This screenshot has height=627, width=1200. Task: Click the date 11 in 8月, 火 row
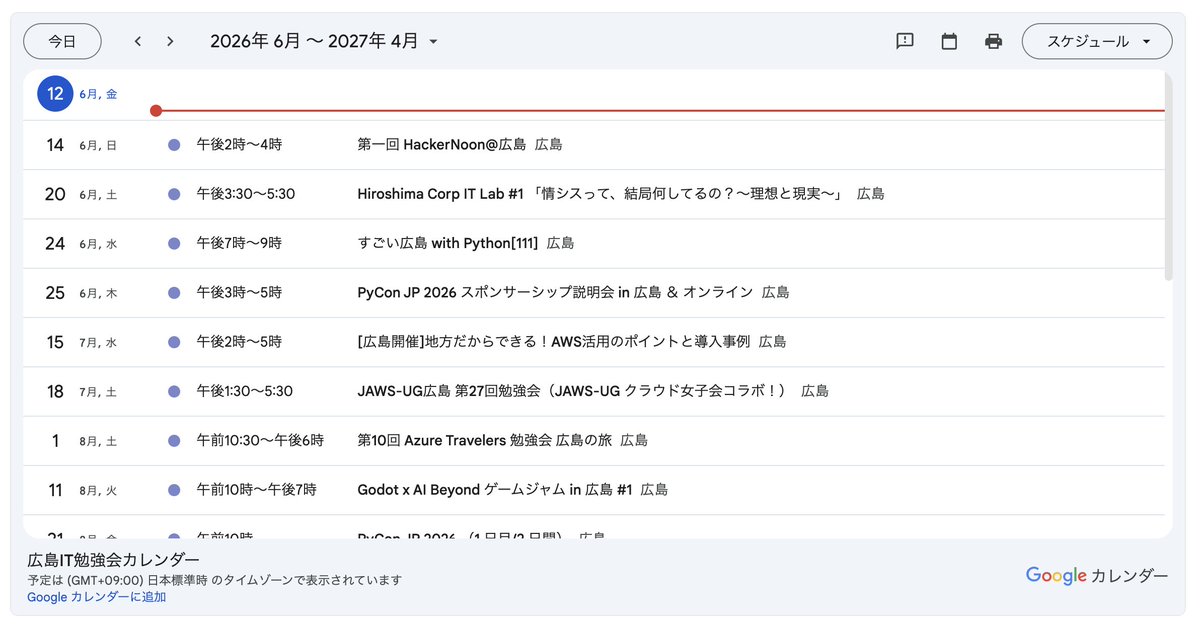[x=55, y=490]
